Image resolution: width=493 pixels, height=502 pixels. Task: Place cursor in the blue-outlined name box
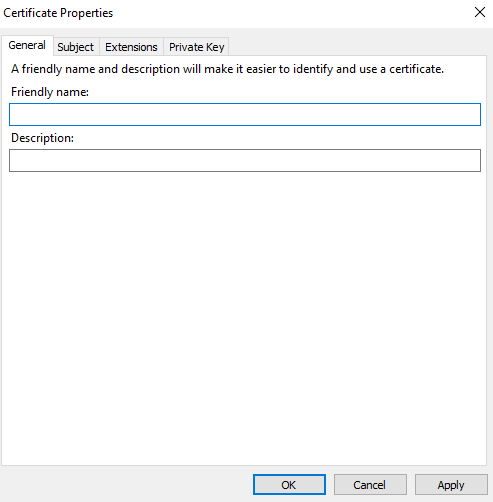(x=245, y=115)
